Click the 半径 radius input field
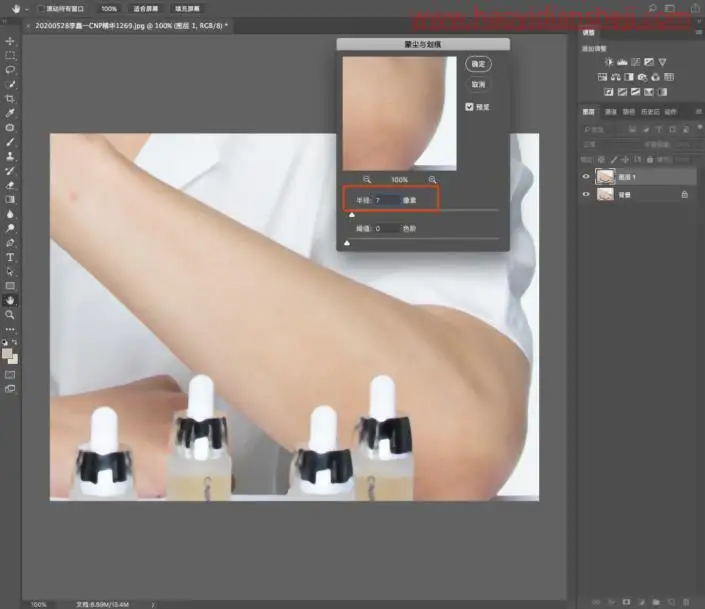The width and height of the screenshot is (705, 609). pyautogui.click(x=387, y=200)
